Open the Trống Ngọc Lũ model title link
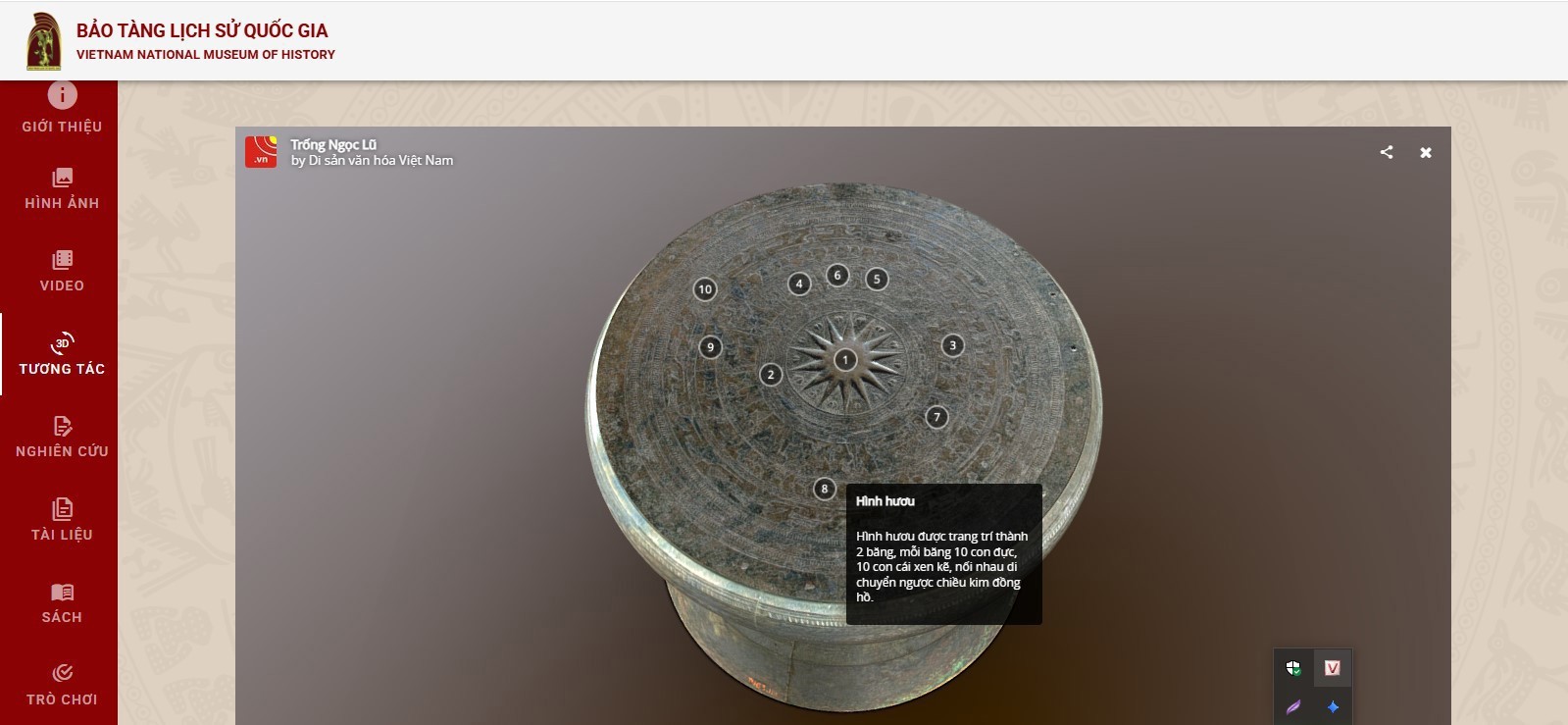Image resolution: width=1568 pixels, height=725 pixels. point(333,144)
